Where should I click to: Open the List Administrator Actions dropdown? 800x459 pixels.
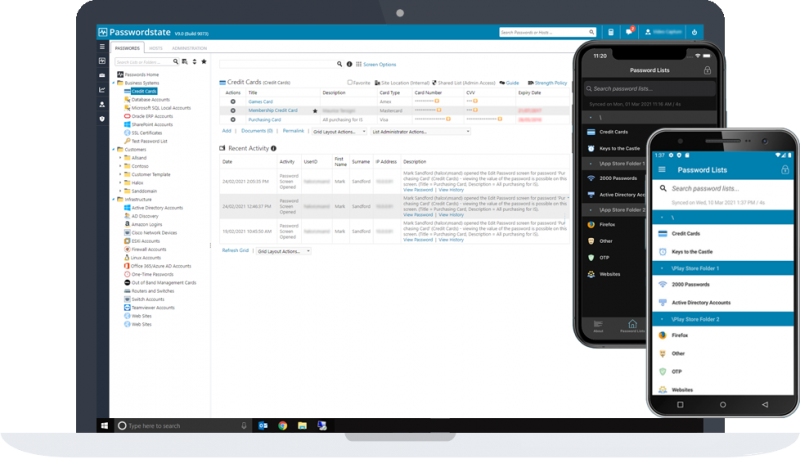click(421, 132)
